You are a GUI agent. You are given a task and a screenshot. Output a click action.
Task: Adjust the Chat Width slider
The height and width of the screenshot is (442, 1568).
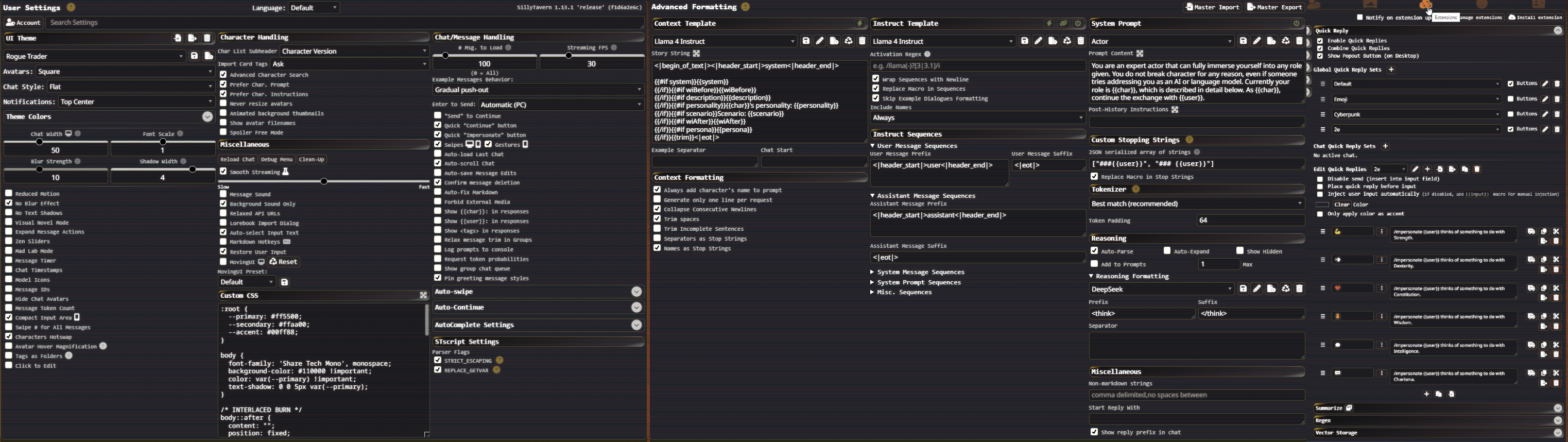(x=56, y=142)
